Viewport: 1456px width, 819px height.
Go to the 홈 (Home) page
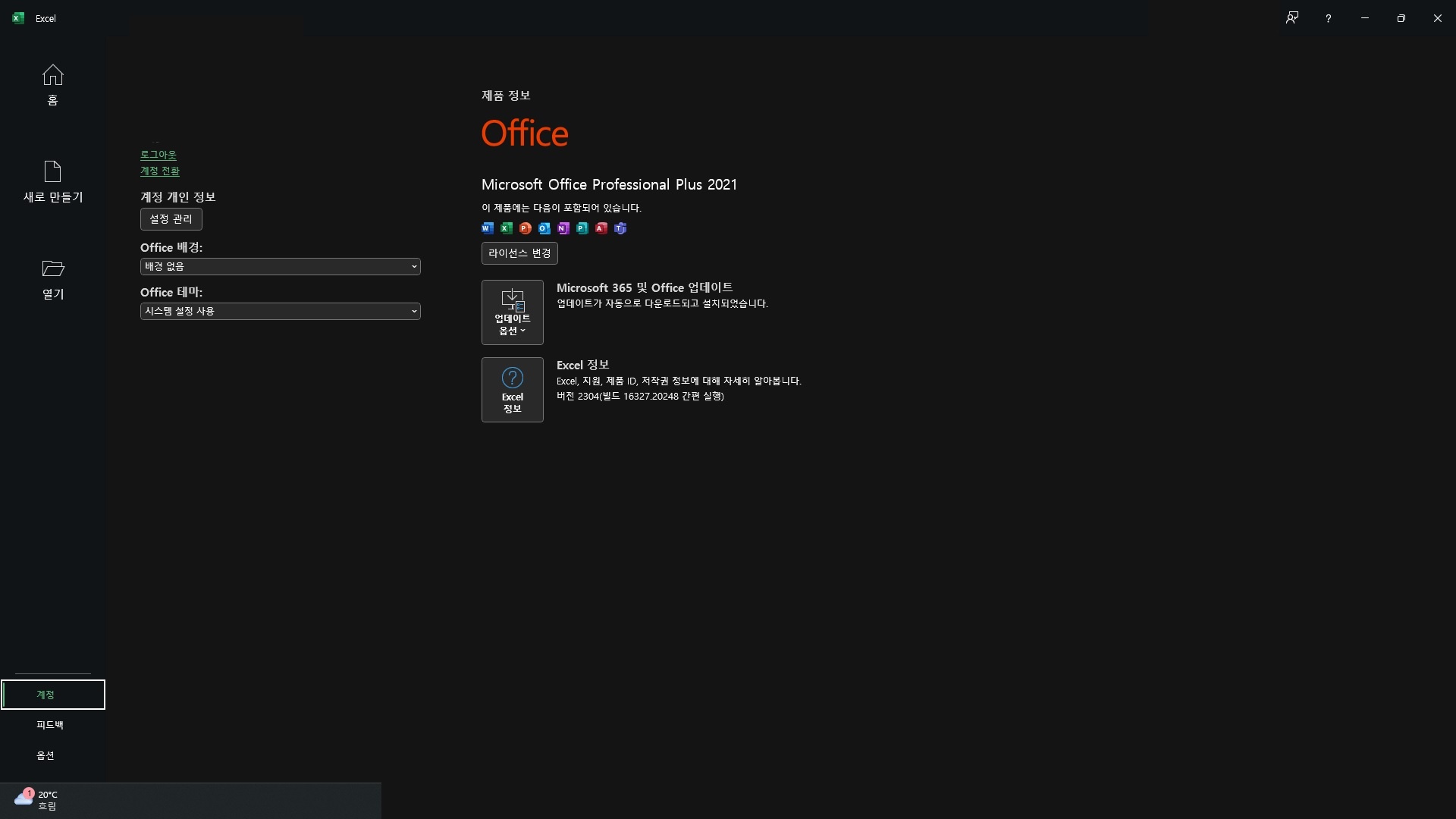click(52, 85)
